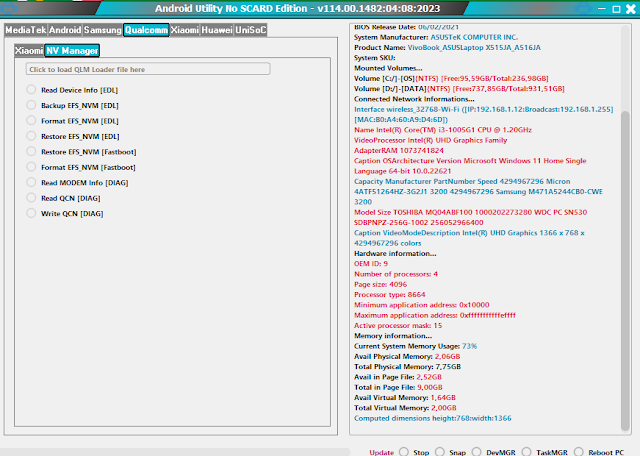Click 'Total Physical Memory: 7,75GB' line
The width and height of the screenshot is (640, 456).
tap(407, 367)
